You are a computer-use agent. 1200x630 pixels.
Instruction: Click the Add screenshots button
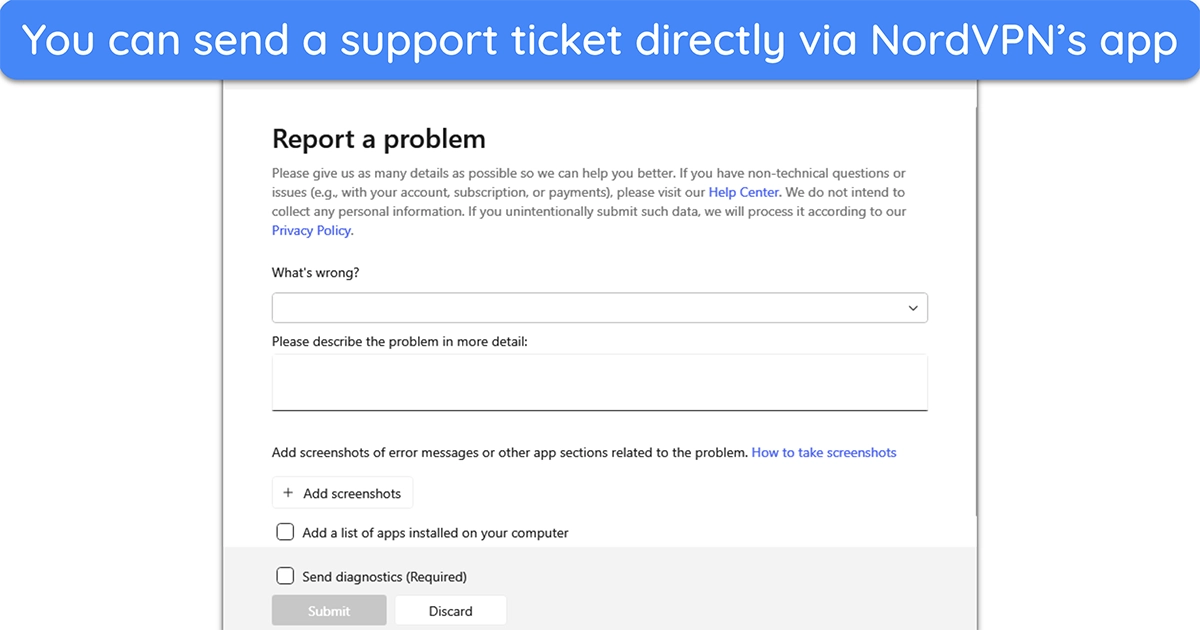342,493
